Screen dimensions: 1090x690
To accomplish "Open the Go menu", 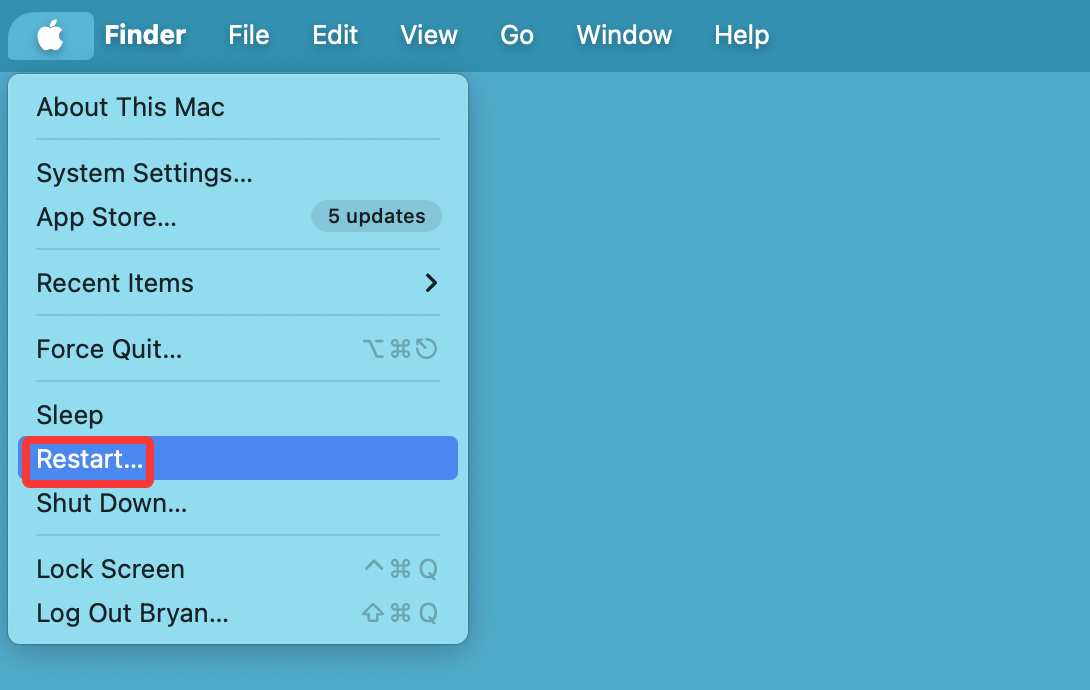I will (516, 35).
